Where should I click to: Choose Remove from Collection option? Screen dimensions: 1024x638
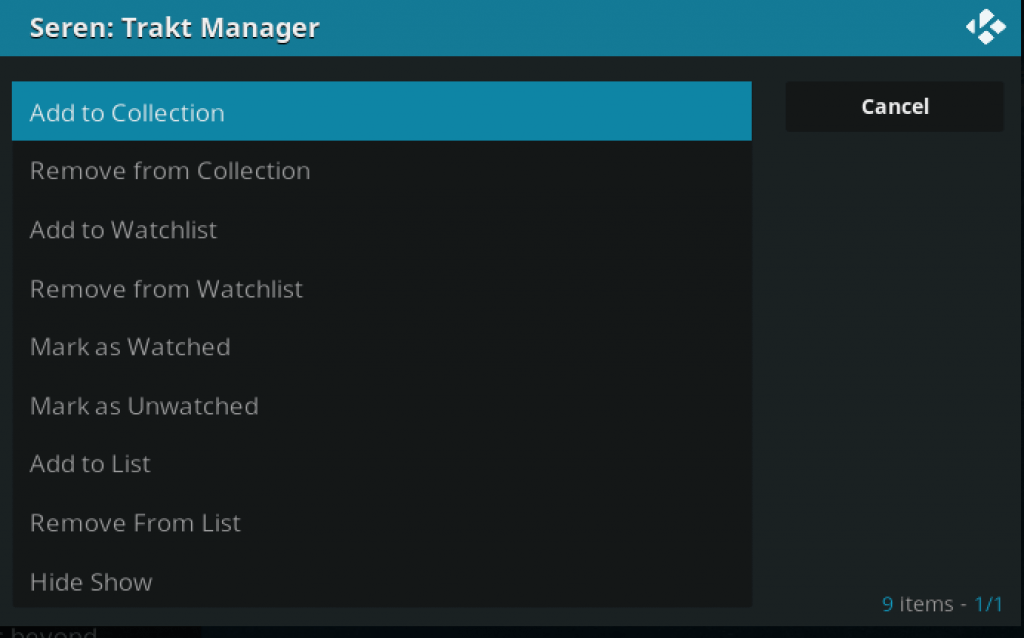coord(381,170)
